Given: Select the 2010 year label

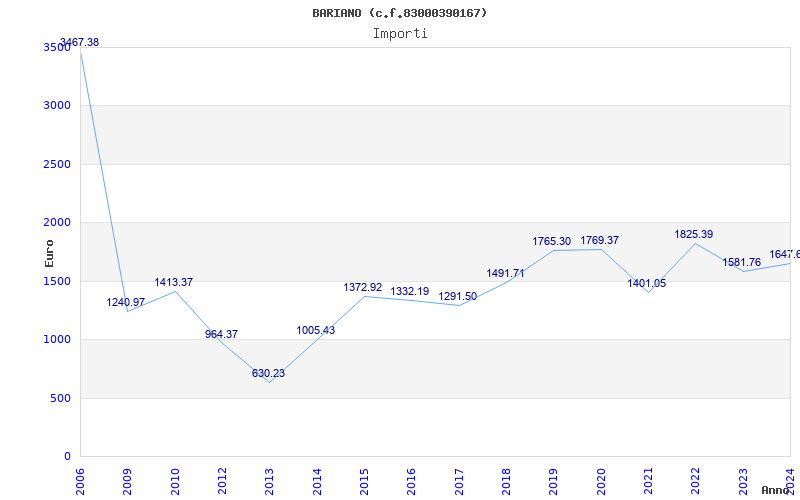Looking at the screenshot, I should [x=175, y=482].
